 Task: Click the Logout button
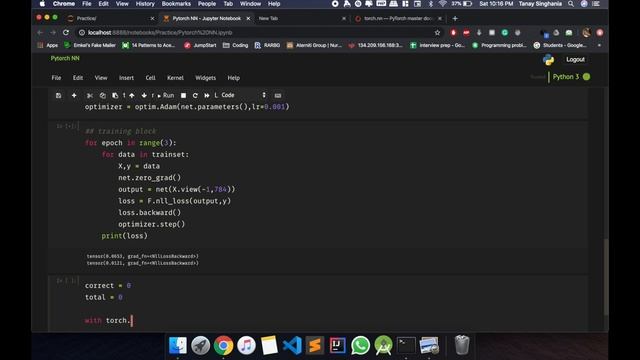(x=575, y=60)
